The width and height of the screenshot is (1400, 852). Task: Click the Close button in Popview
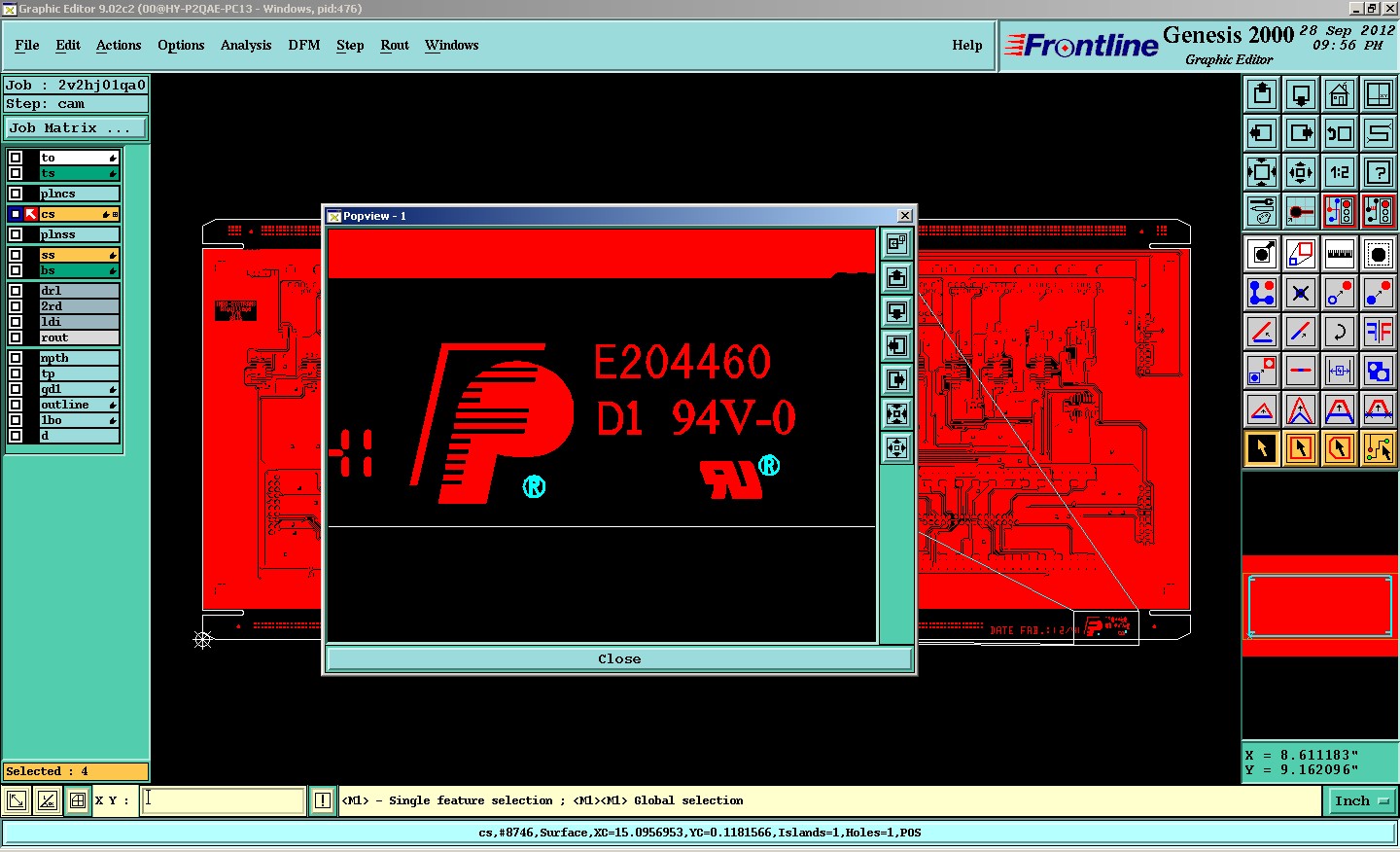pyautogui.click(x=619, y=659)
